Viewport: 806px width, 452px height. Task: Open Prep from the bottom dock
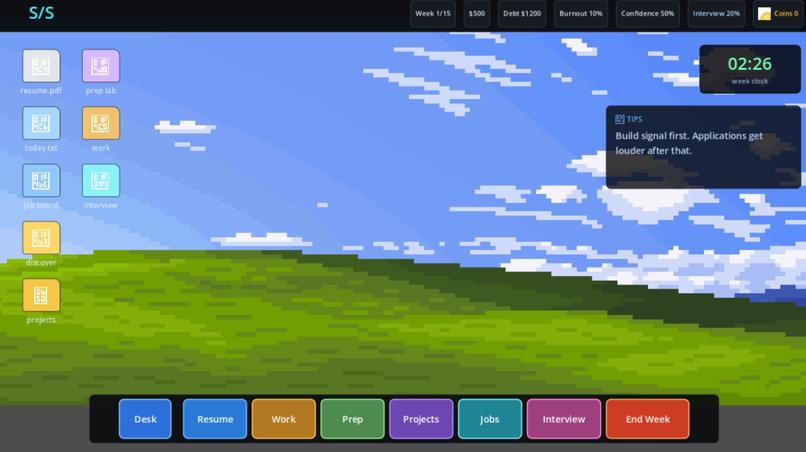point(352,419)
